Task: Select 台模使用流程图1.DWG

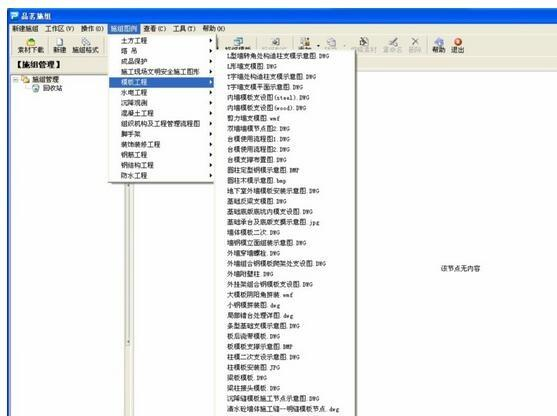Action: (x=259, y=139)
